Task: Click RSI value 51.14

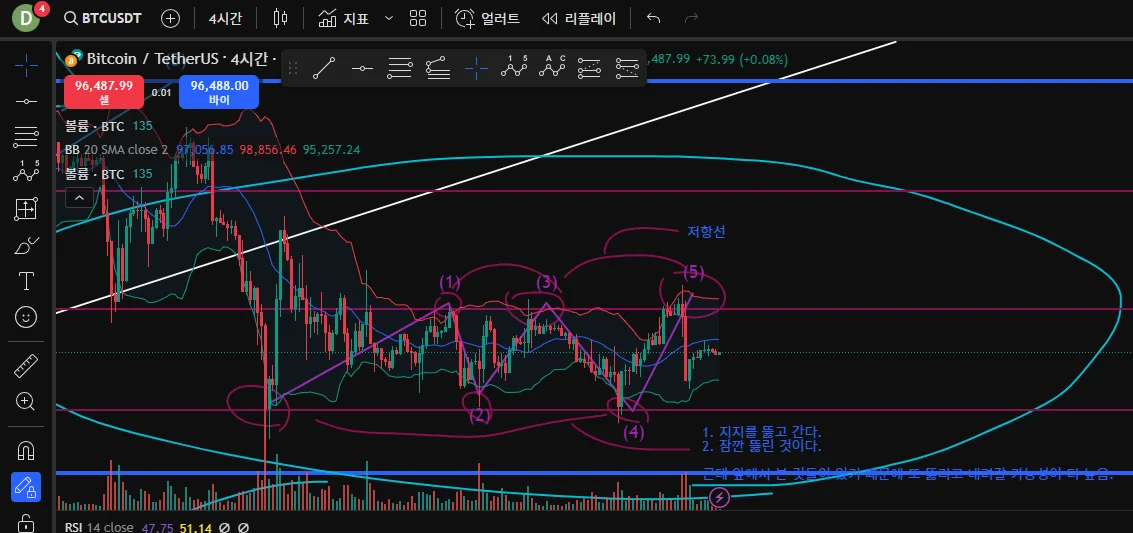Action: (195, 528)
